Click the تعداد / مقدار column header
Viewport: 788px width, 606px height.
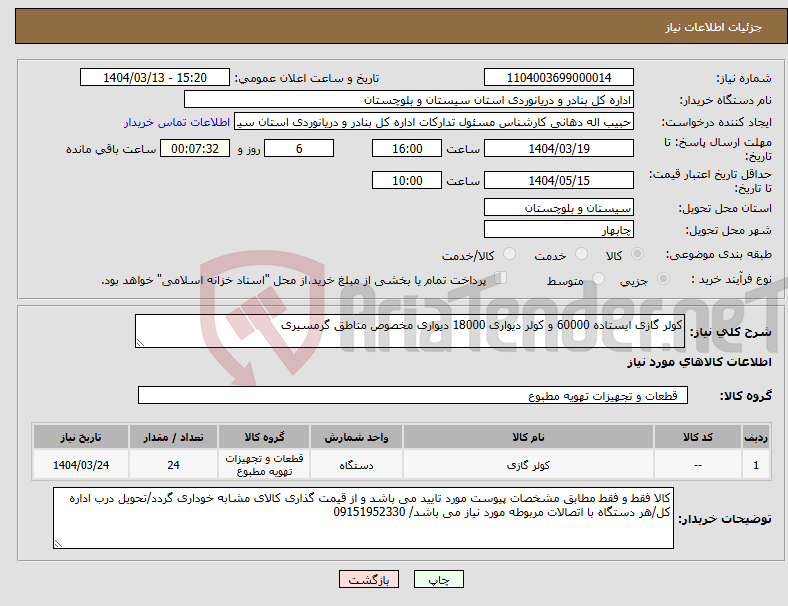pyautogui.click(x=173, y=437)
